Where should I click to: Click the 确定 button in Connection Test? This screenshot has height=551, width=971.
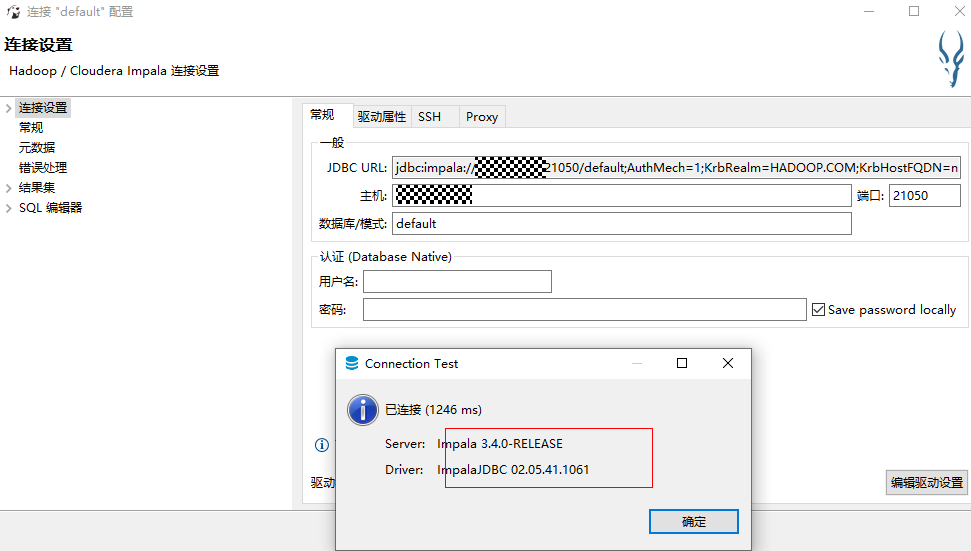point(694,521)
